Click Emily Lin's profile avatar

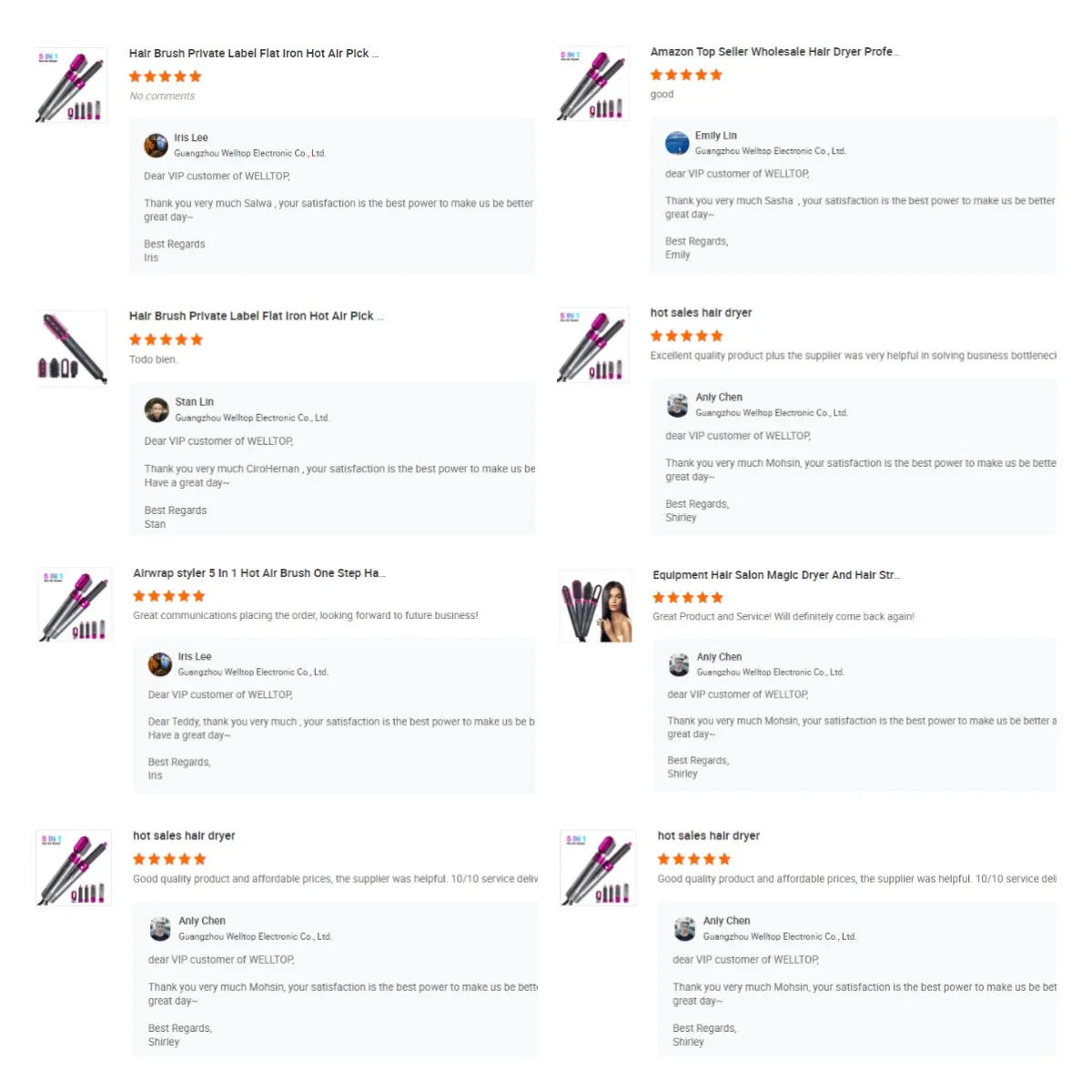point(677,143)
